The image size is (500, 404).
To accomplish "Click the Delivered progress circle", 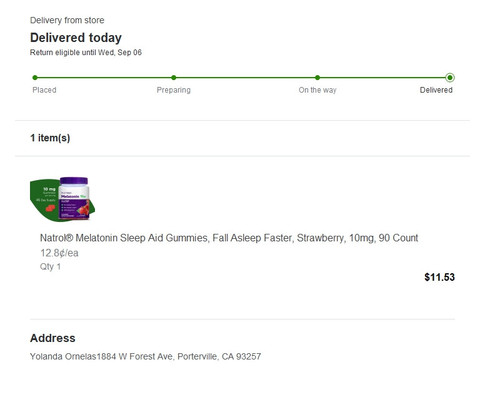I will [450, 78].
